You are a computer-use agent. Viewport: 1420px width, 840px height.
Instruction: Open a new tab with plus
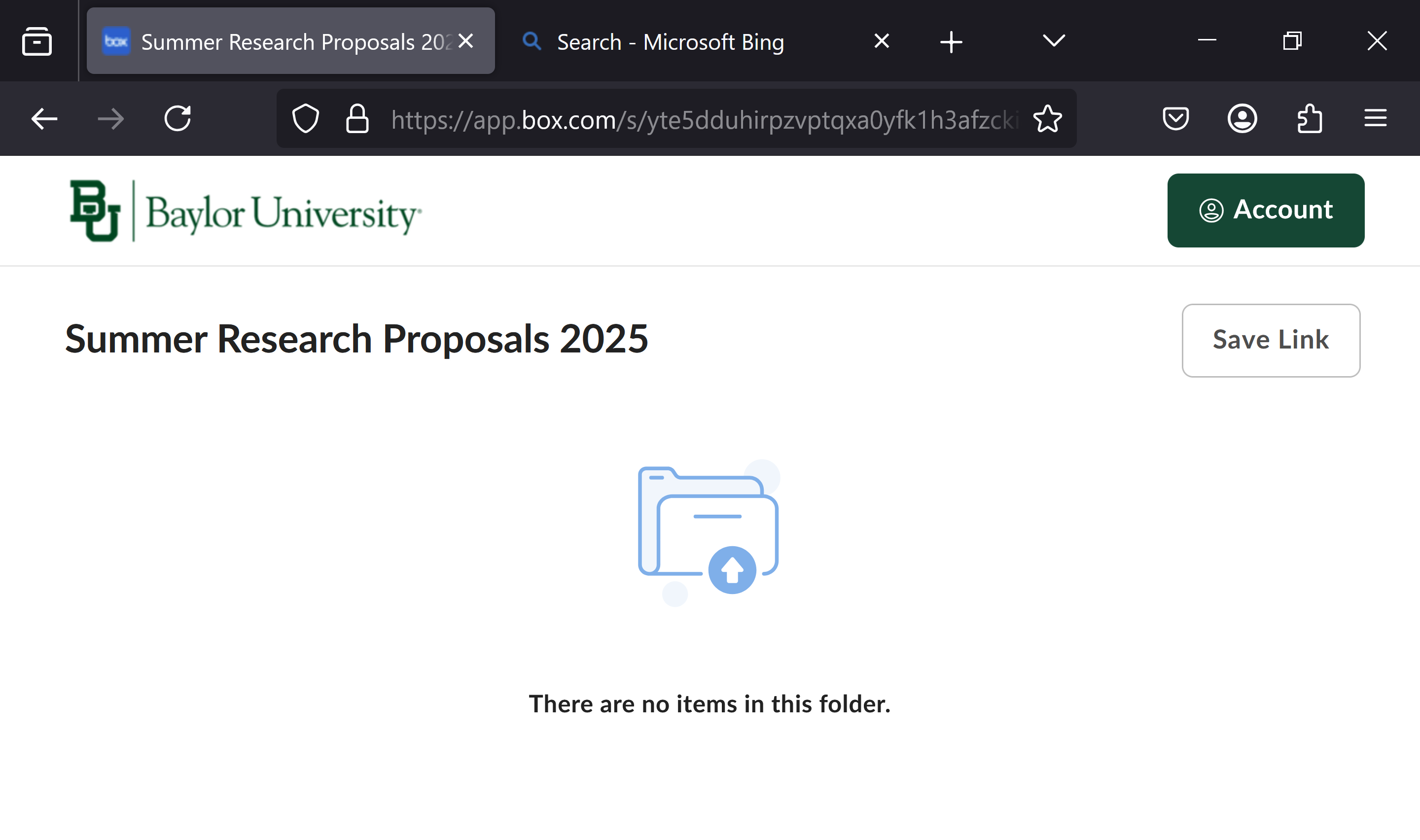(952, 42)
